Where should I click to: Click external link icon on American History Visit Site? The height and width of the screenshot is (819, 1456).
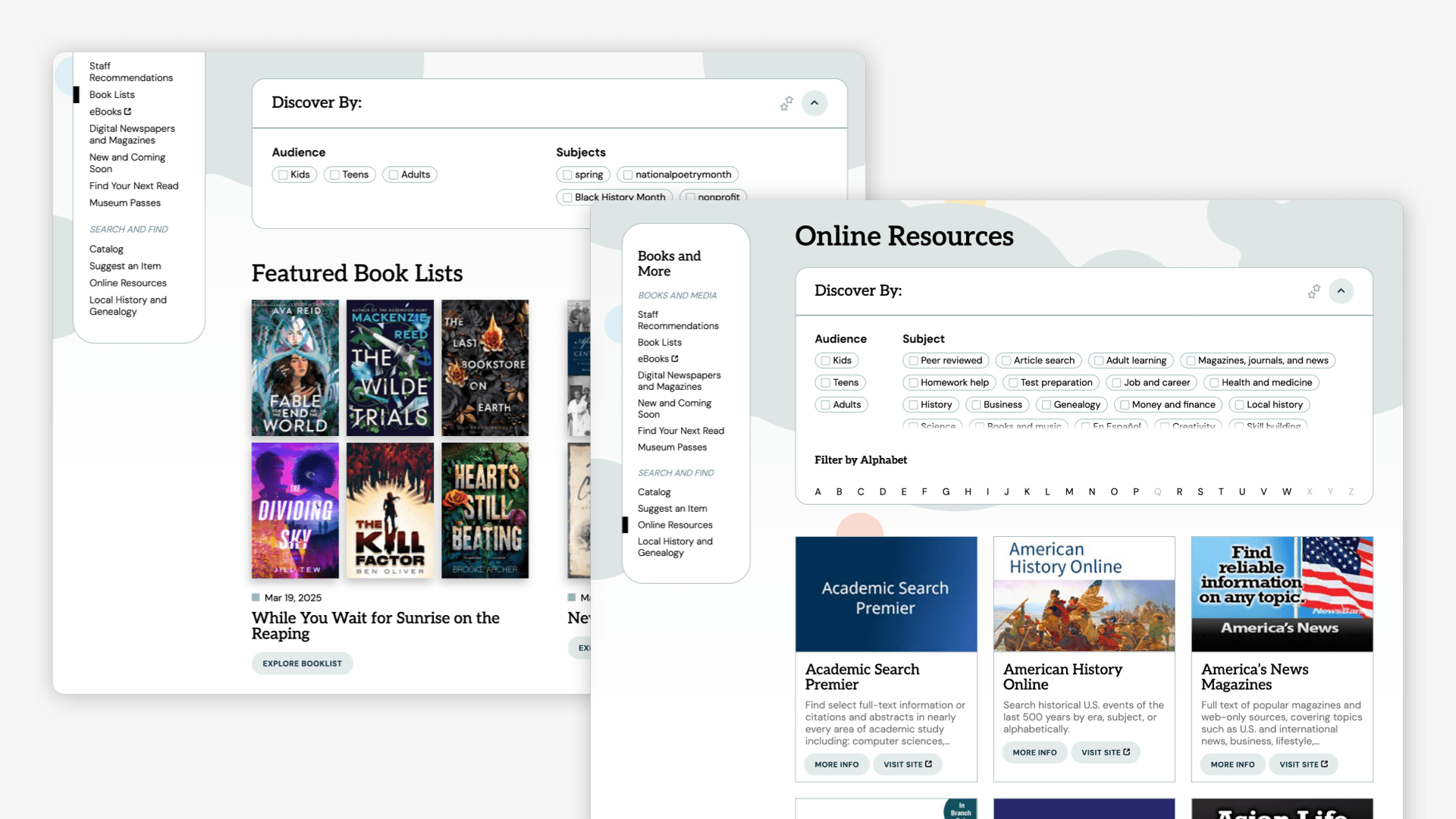(x=1127, y=752)
